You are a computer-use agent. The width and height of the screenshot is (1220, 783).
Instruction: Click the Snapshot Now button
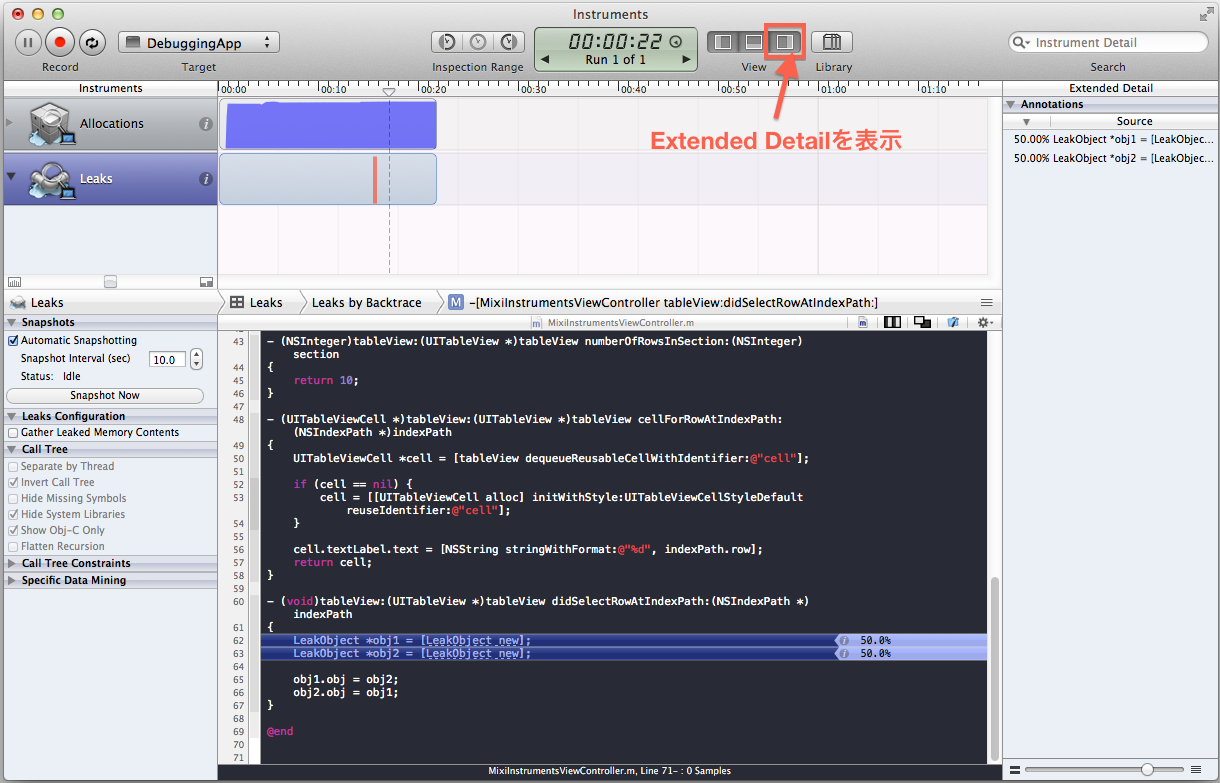coord(105,395)
